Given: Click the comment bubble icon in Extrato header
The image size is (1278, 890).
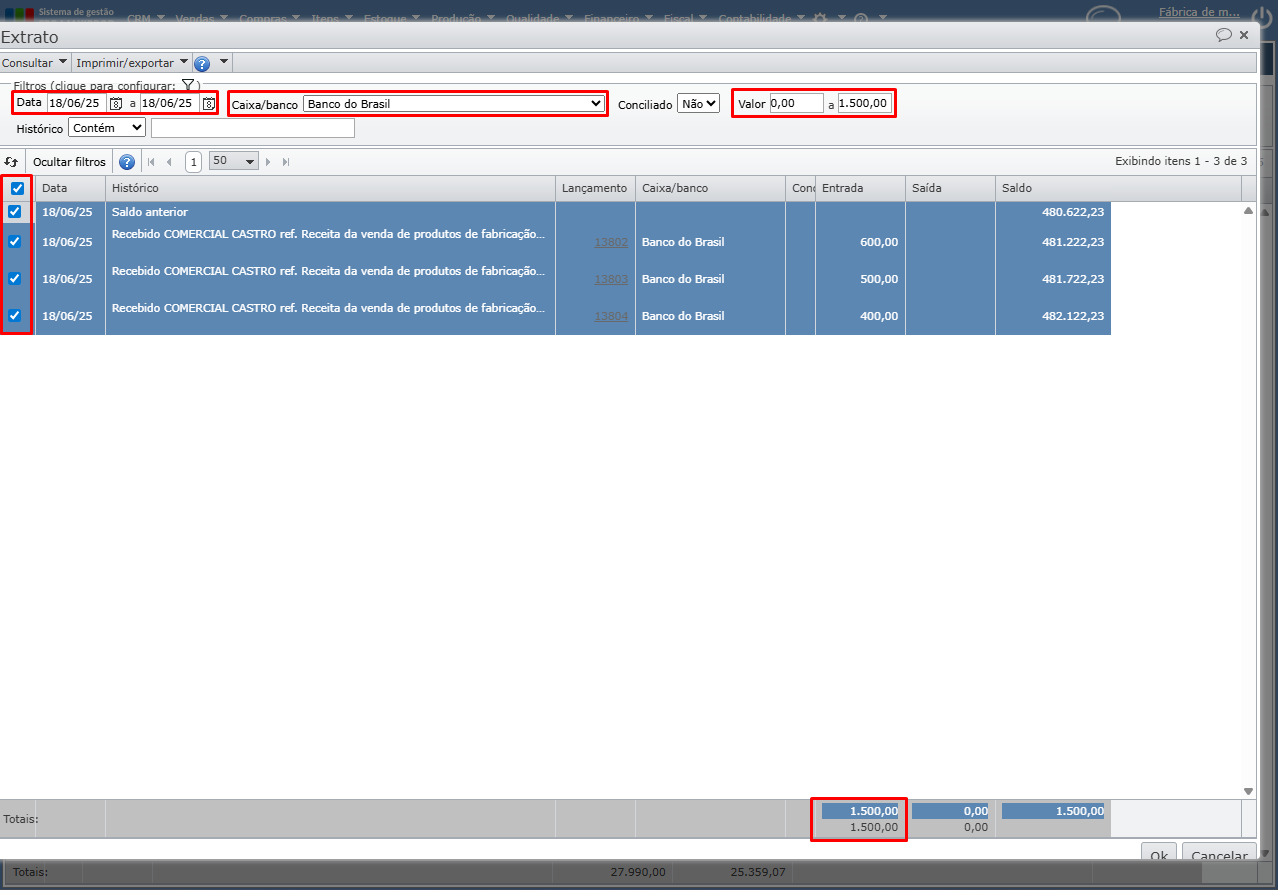Looking at the screenshot, I should point(1223,35).
